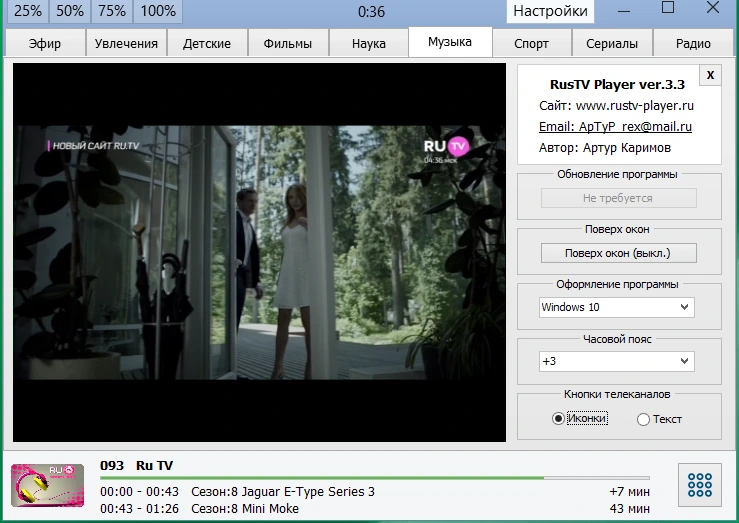Open the Часовой пояс +3 dropdown
The image size is (739, 523).
click(616, 361)
